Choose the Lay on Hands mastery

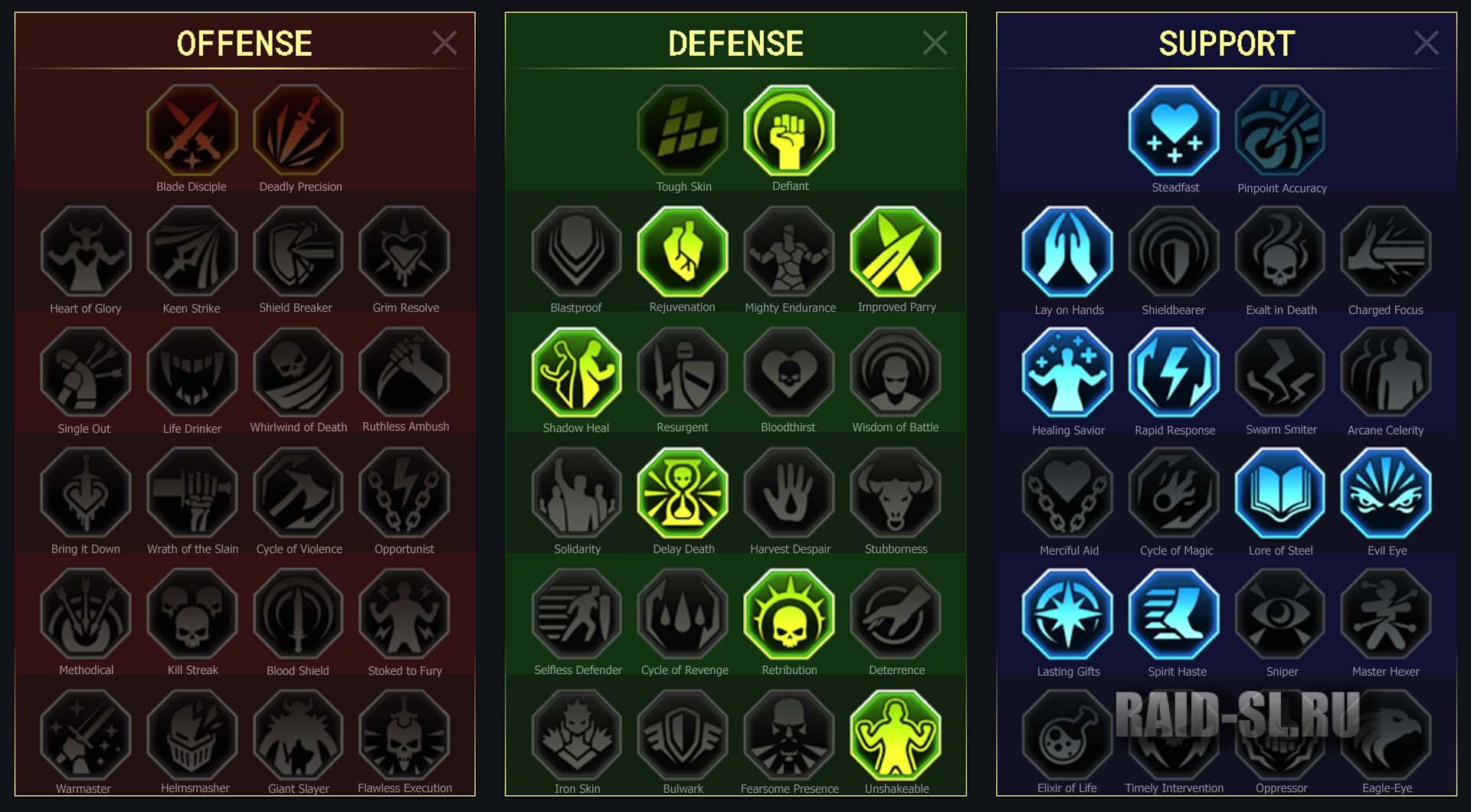pyautogui.click(x=1067, y=251)
